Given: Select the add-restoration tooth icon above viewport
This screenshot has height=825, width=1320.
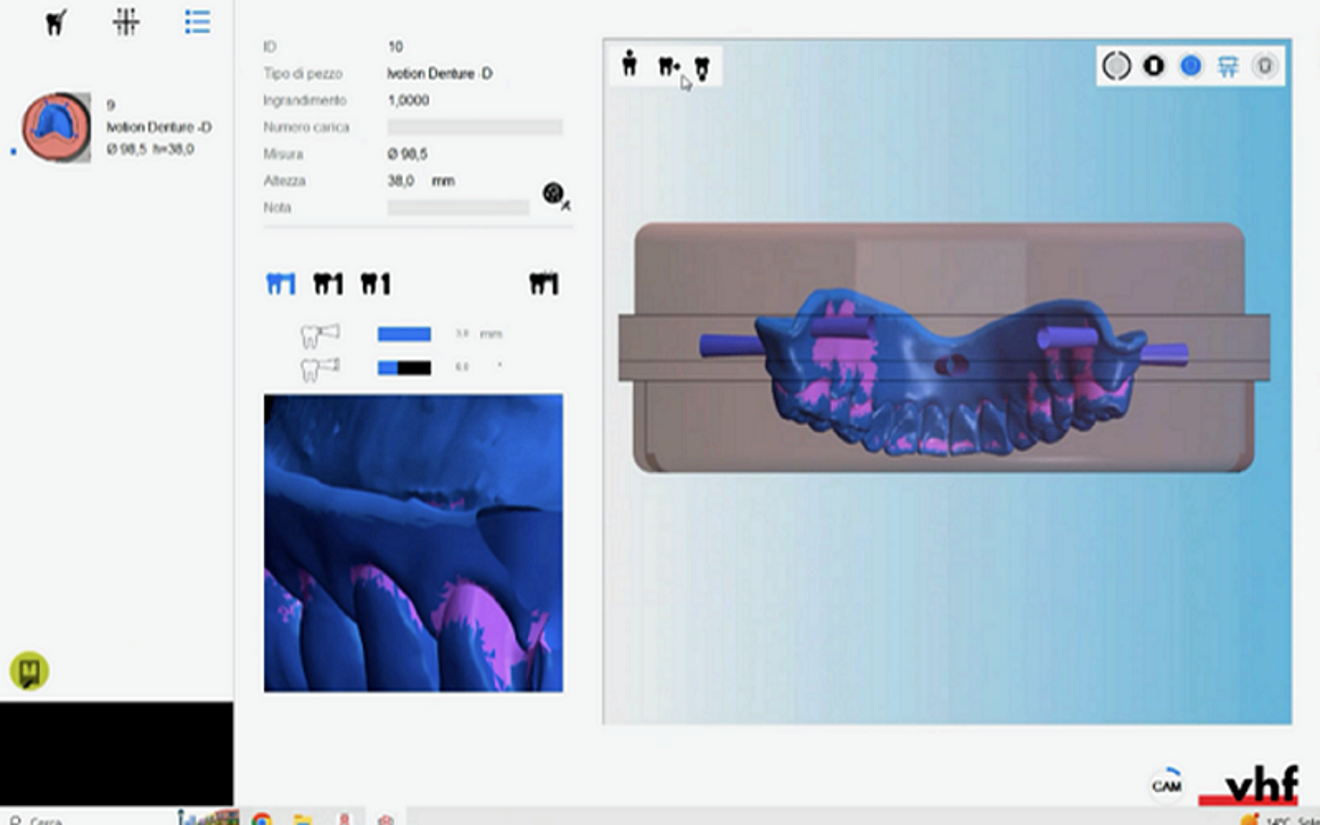Looking at the screenshot, I should 630,65.
